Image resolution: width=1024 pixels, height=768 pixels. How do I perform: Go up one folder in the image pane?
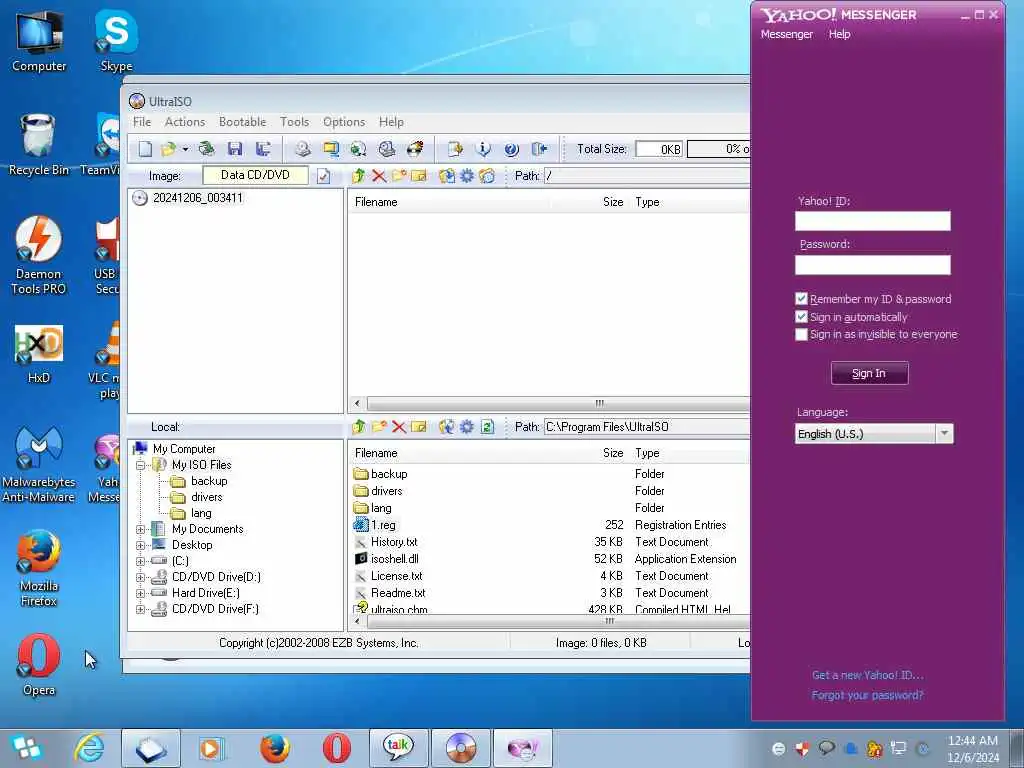pyautogui.click(x=359, y=176)
